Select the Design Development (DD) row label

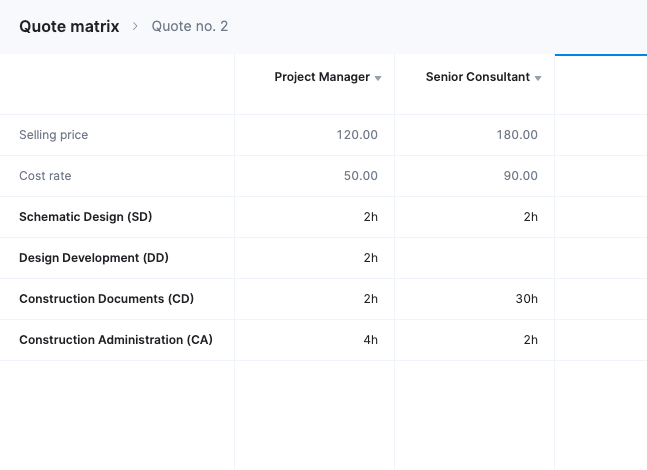94,258
